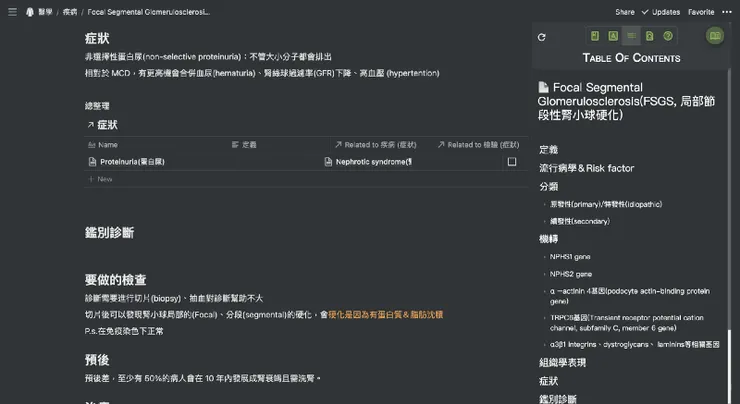Open the Related to 檢驗 (症狀) column header
740x404 pixels.
[x=479, y=145]
